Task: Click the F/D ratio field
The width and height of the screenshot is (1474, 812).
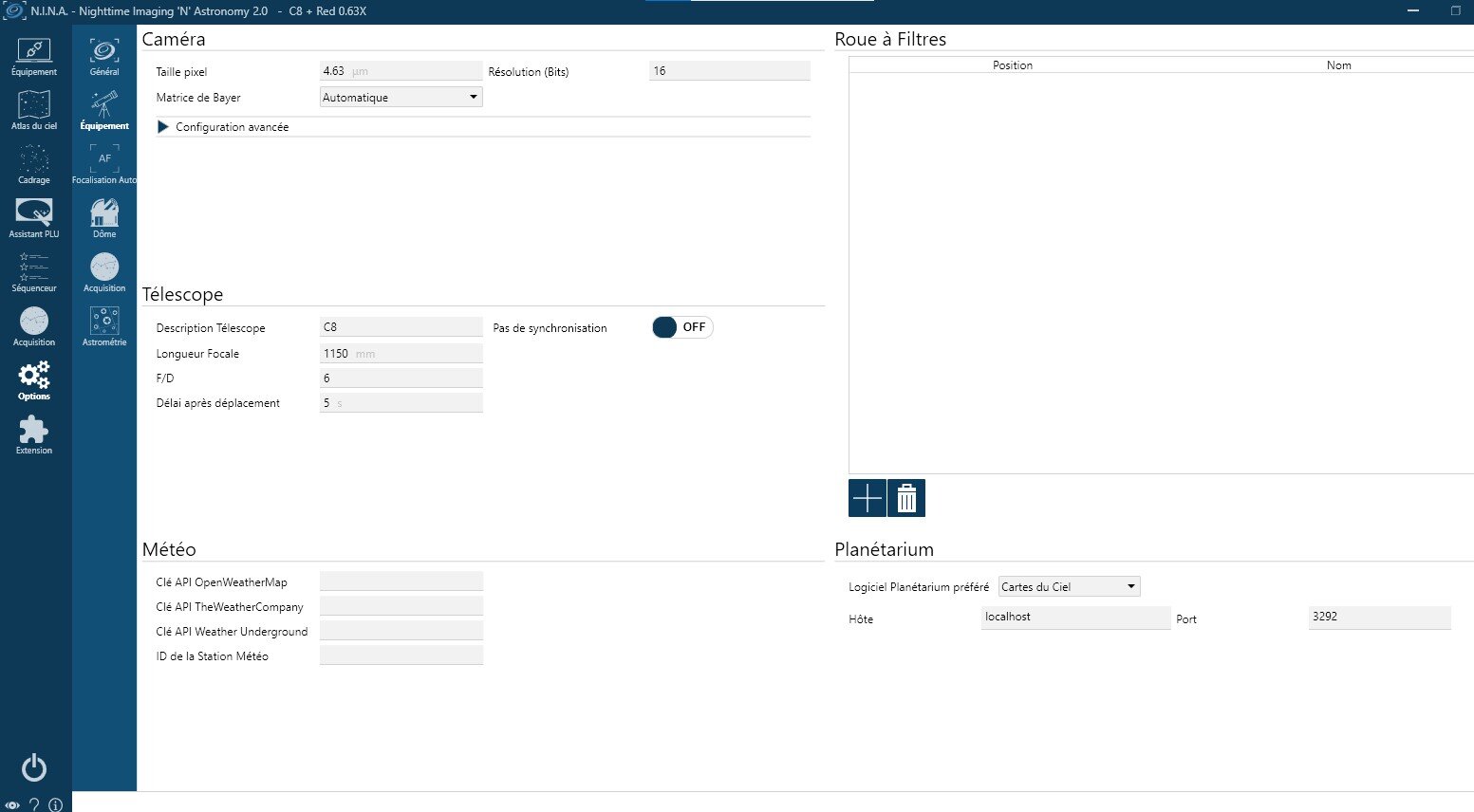Action: pos(401,378)
